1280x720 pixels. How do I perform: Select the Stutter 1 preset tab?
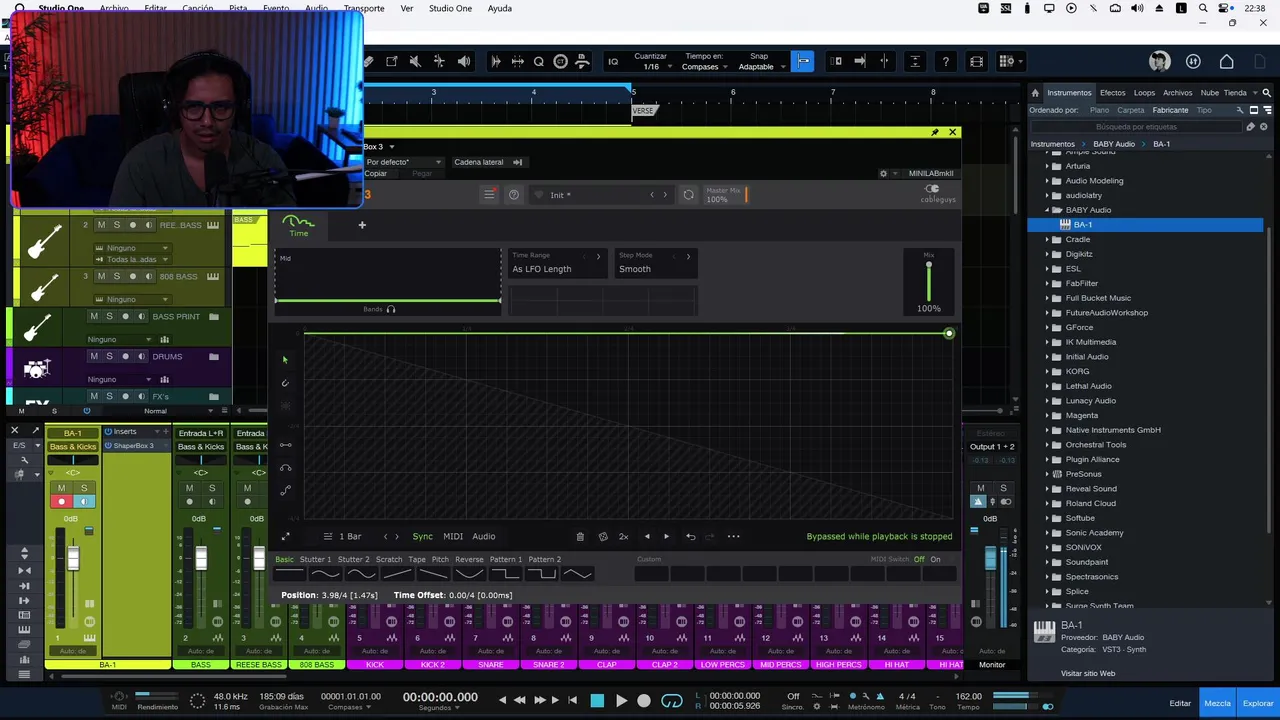(315, 560)
